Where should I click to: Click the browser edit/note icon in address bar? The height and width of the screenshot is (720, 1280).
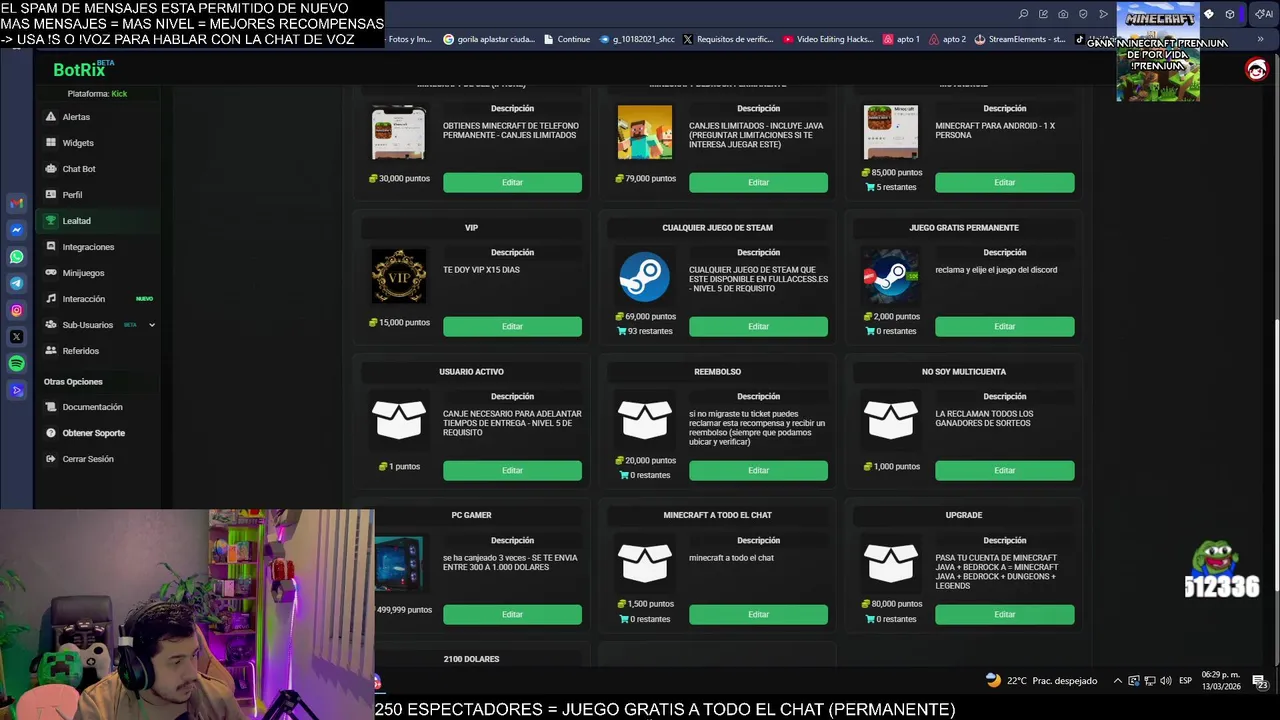(1043, 14)
